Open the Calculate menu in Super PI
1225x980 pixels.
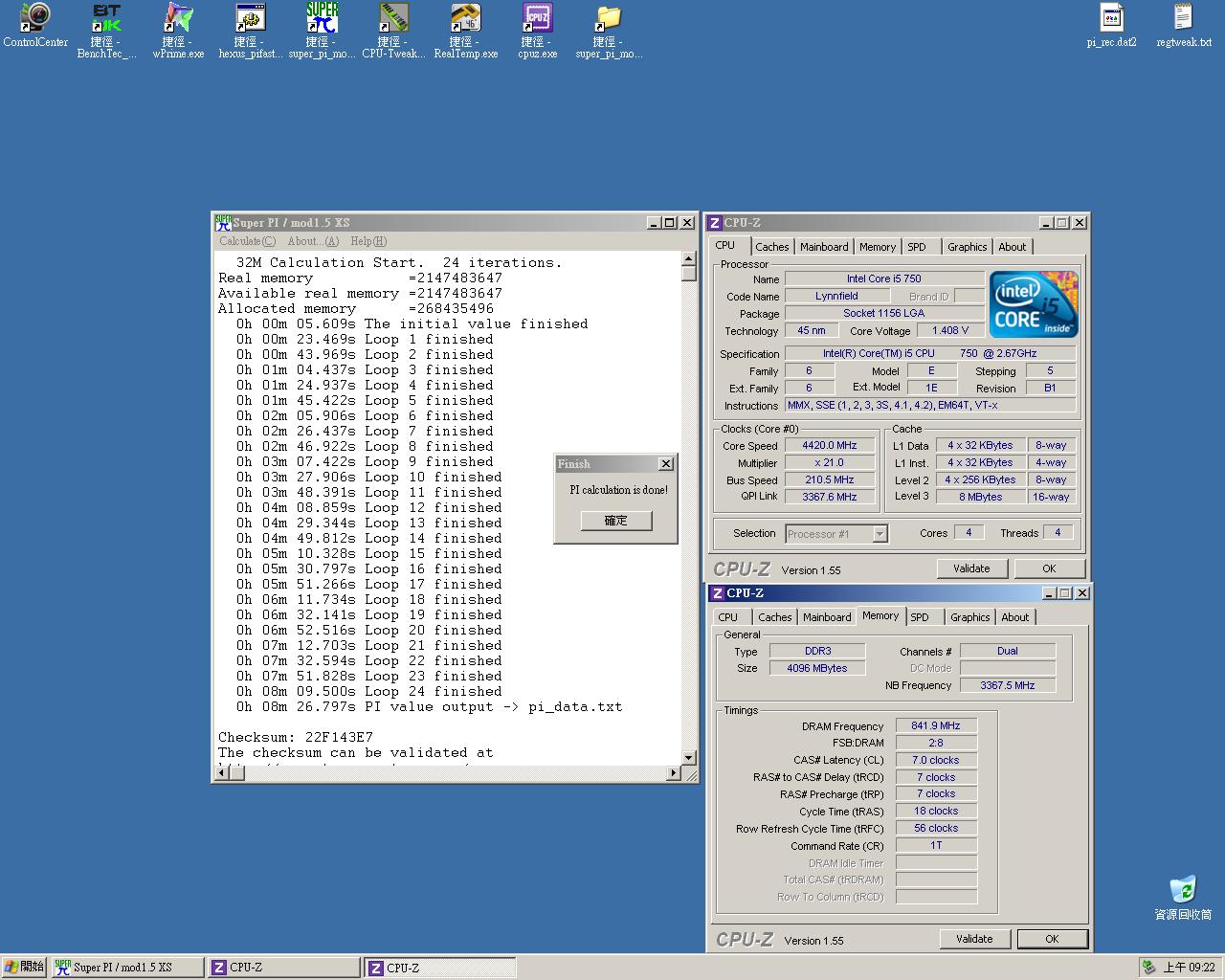click(x=247, y=241)
